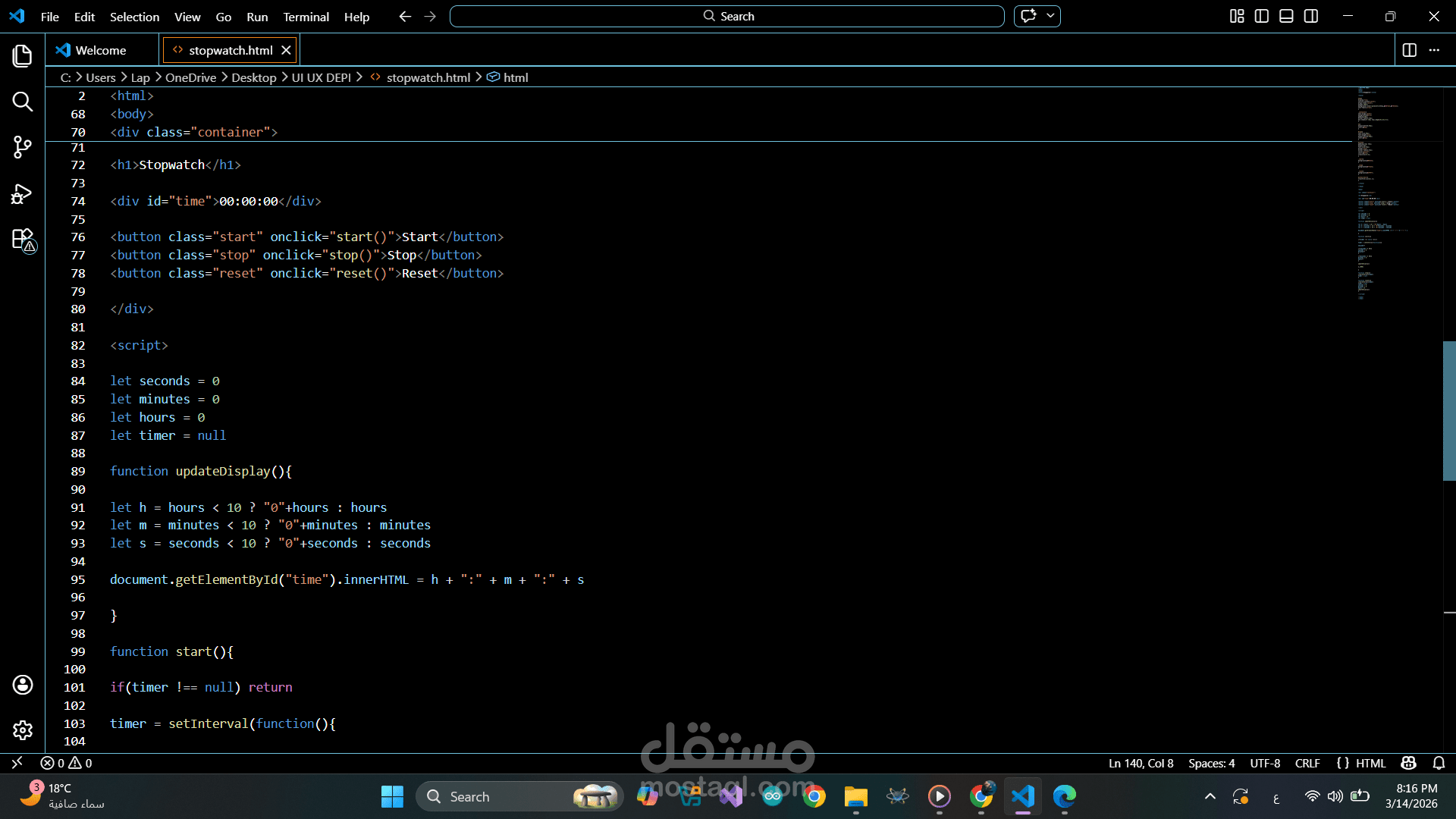This screenshot has width=1456, height=819.
Task: Open the Terminal menu
Action: pos(306,17)
